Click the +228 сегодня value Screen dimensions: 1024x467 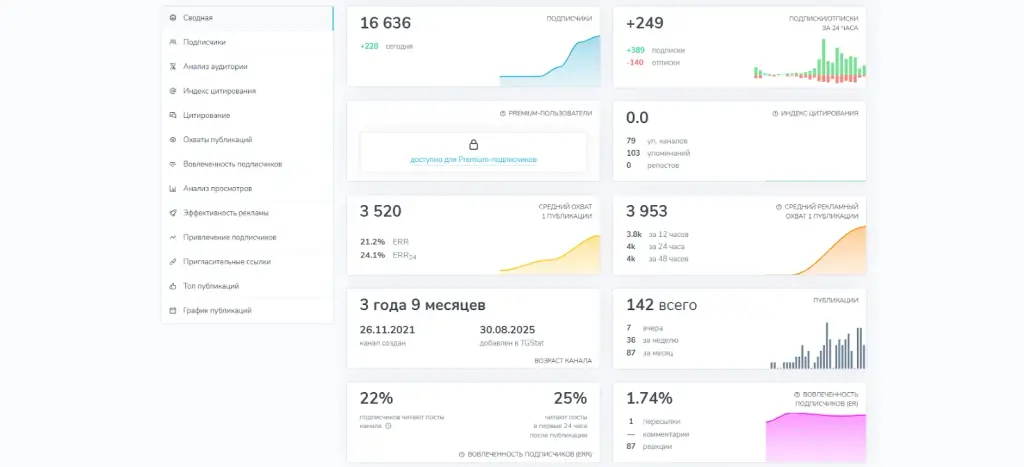point(387,46)
